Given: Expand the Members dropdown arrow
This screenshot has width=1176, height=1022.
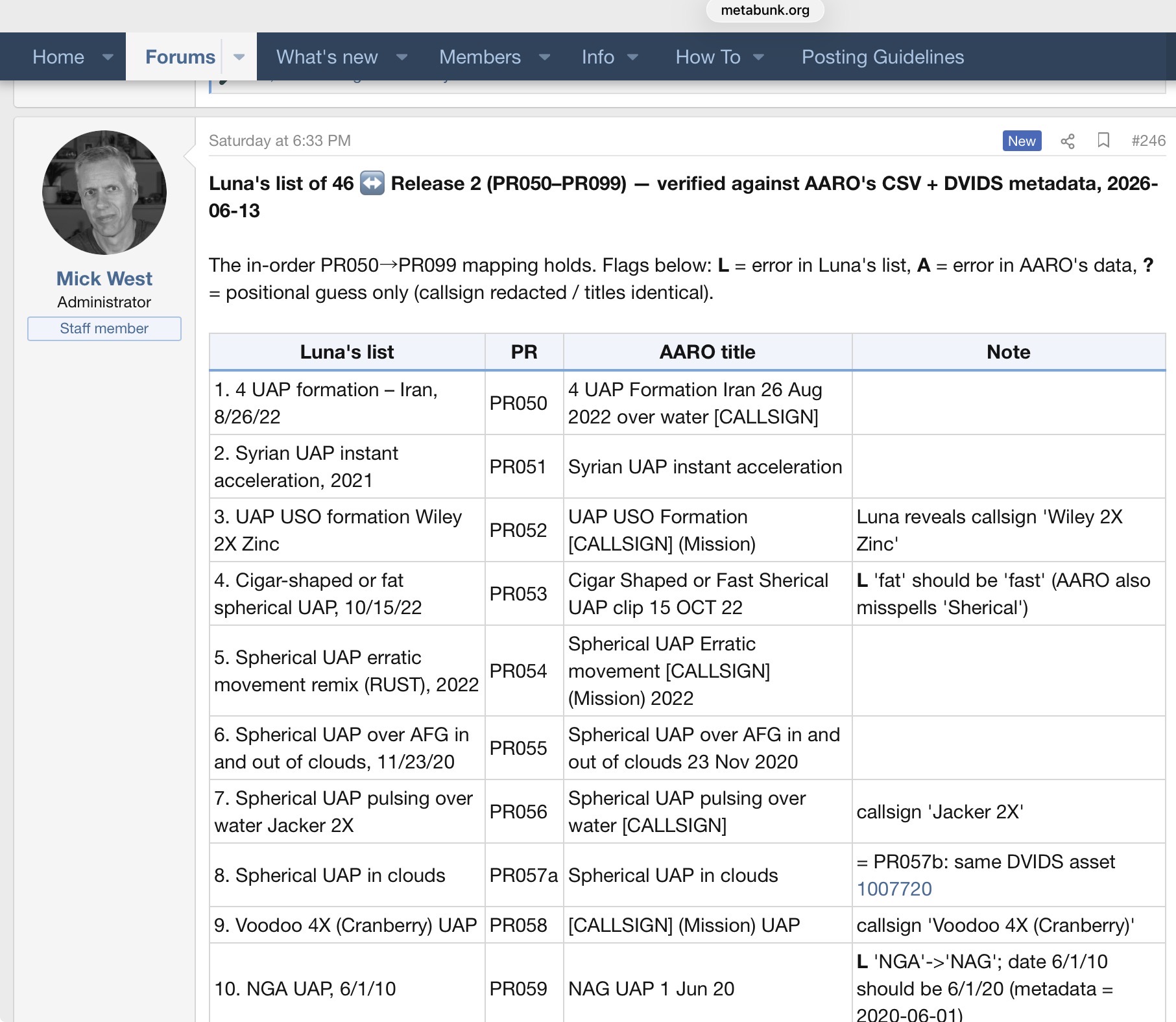Looking at the screenshot, I should (x=545, y=57).
